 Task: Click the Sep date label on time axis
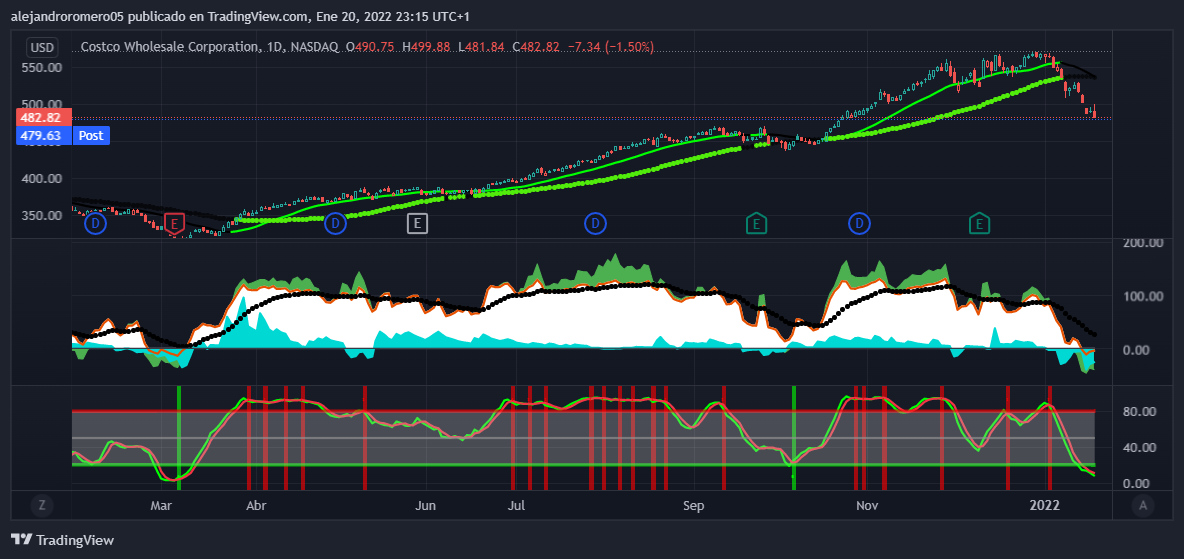(x=694, y=505)
